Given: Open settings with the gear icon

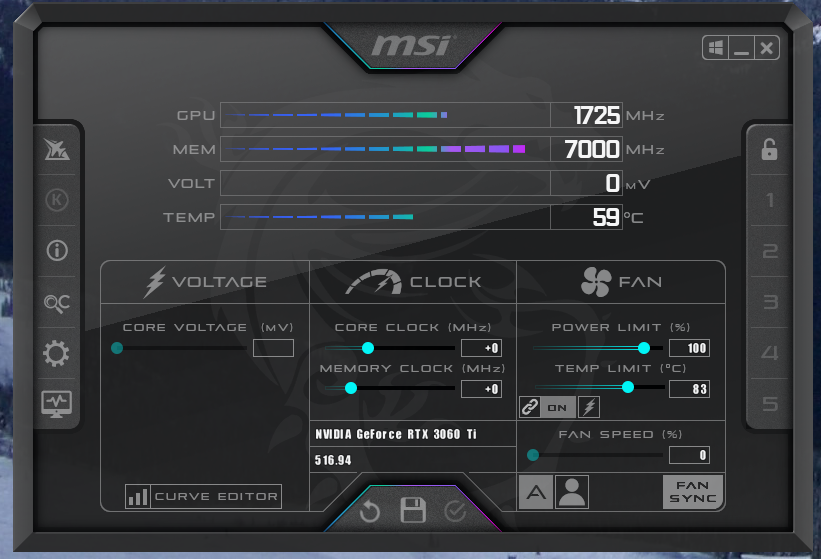Looking at the screenshot, I should pyautogui.click(x=56, y=354).
